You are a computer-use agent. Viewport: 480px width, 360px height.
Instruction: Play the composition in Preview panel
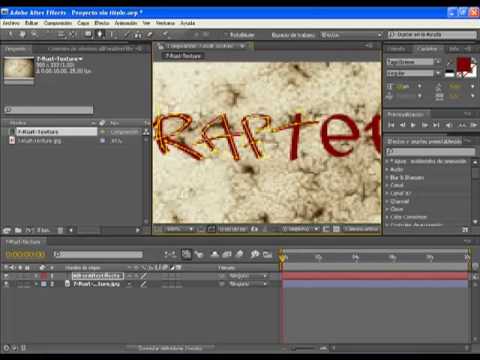click(x=413, y=125)
